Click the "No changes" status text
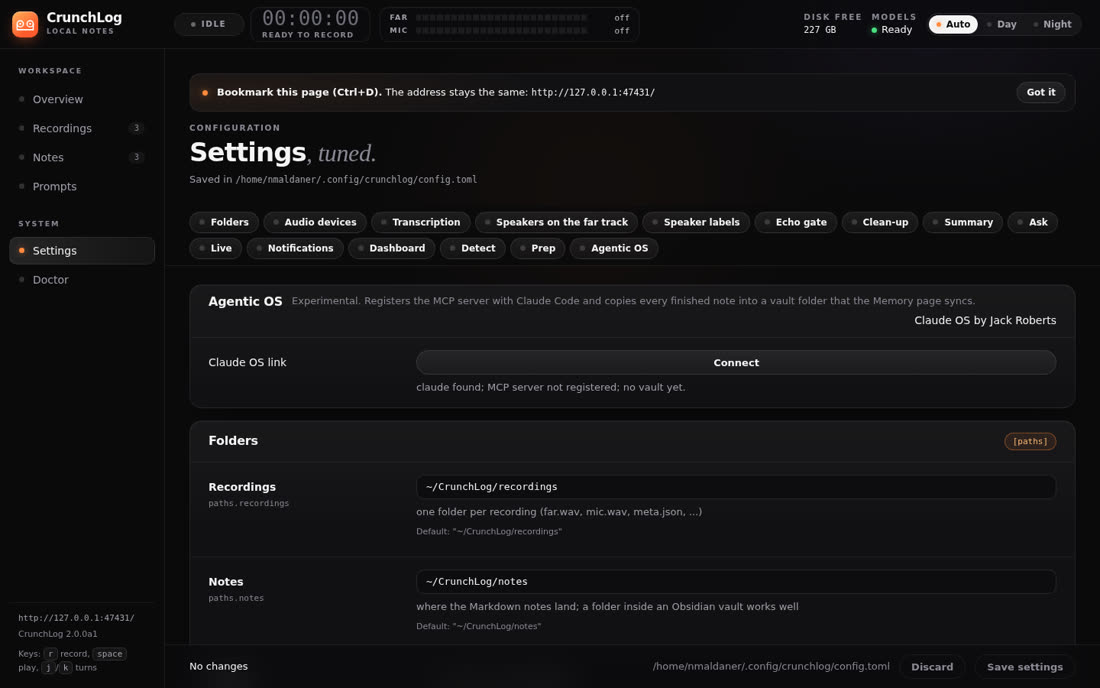 coord(218,667)
